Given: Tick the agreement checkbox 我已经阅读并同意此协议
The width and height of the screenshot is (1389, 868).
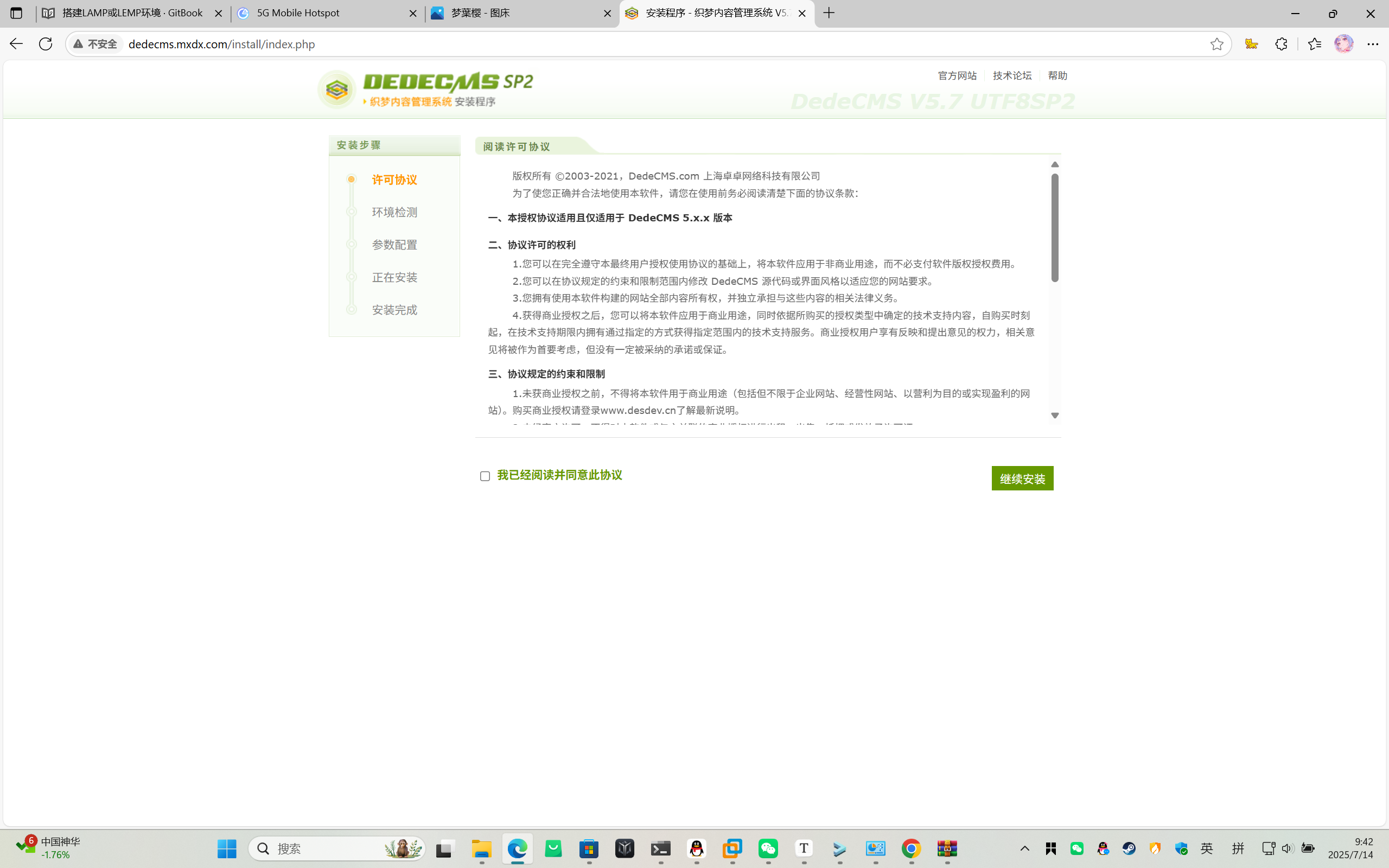Looking at the screenshot, I should tap(485, 476).
